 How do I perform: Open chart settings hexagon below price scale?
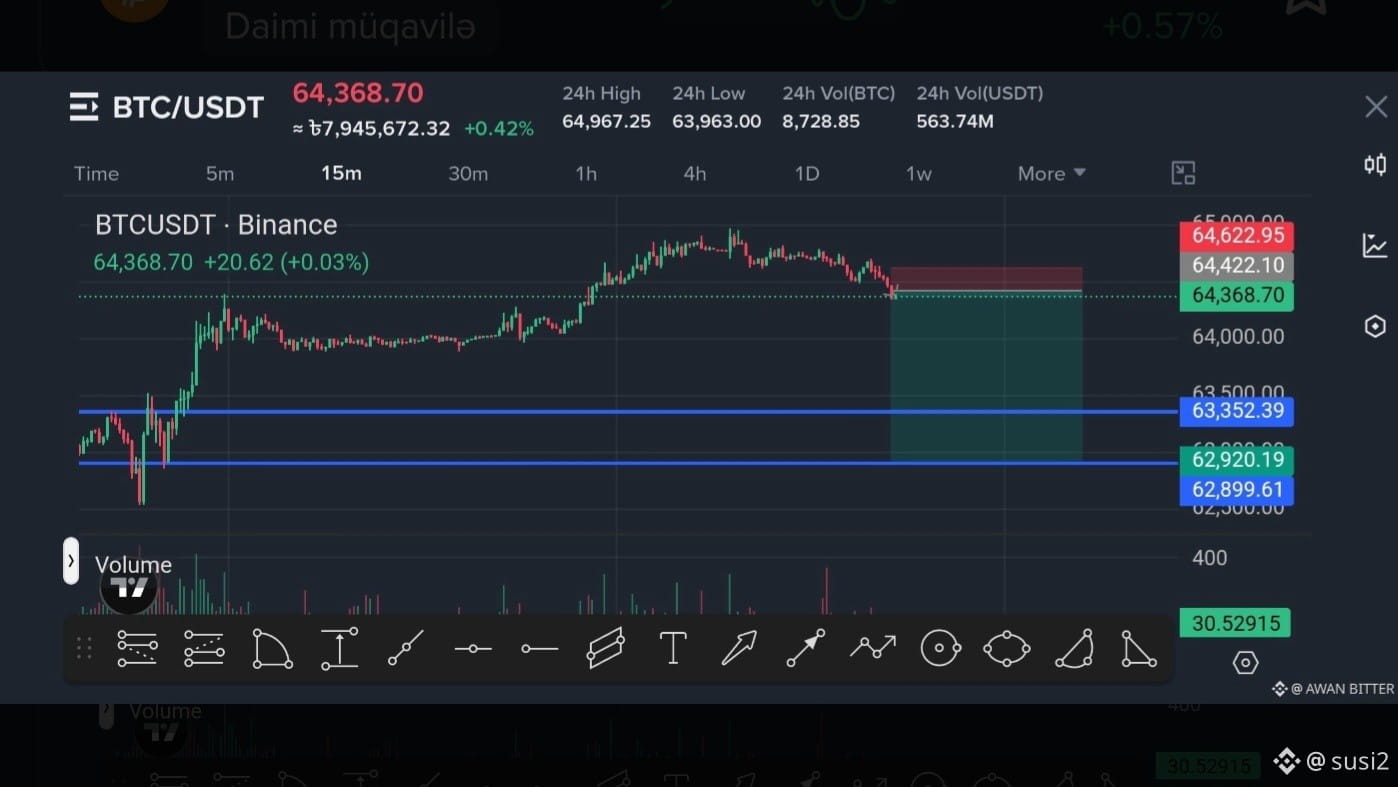pos(1245,662)
